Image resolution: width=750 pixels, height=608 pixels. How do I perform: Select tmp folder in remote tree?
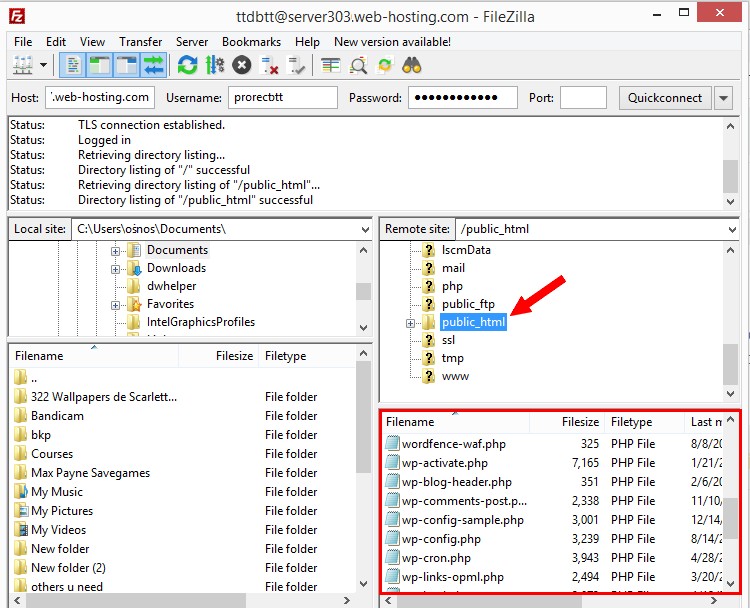[452, 358]
